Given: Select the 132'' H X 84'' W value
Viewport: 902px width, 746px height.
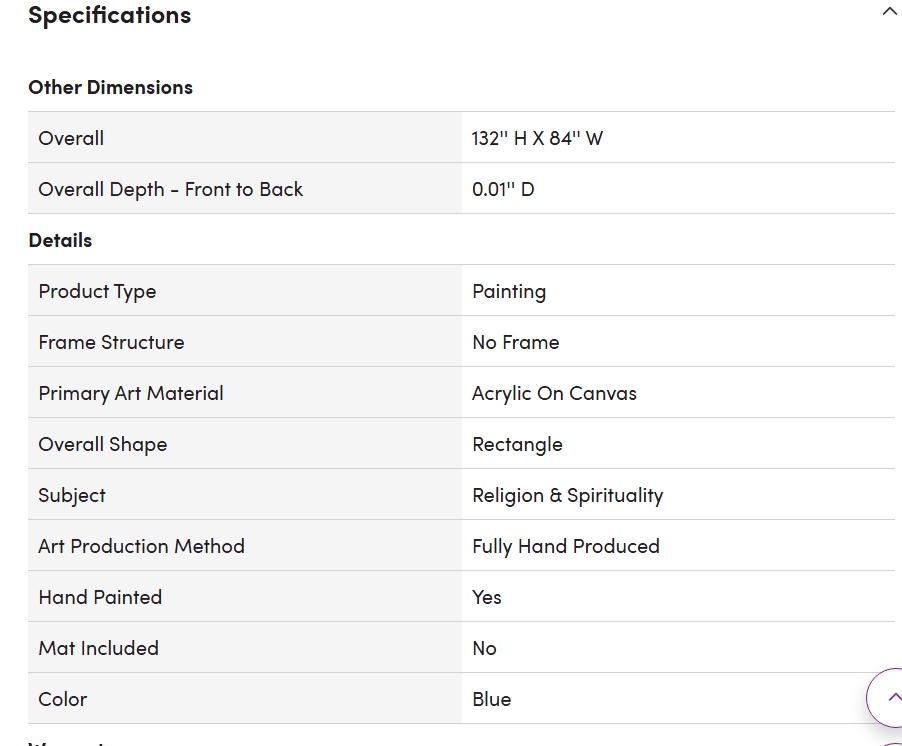Looking at the screenshot, I should [537, 138].
